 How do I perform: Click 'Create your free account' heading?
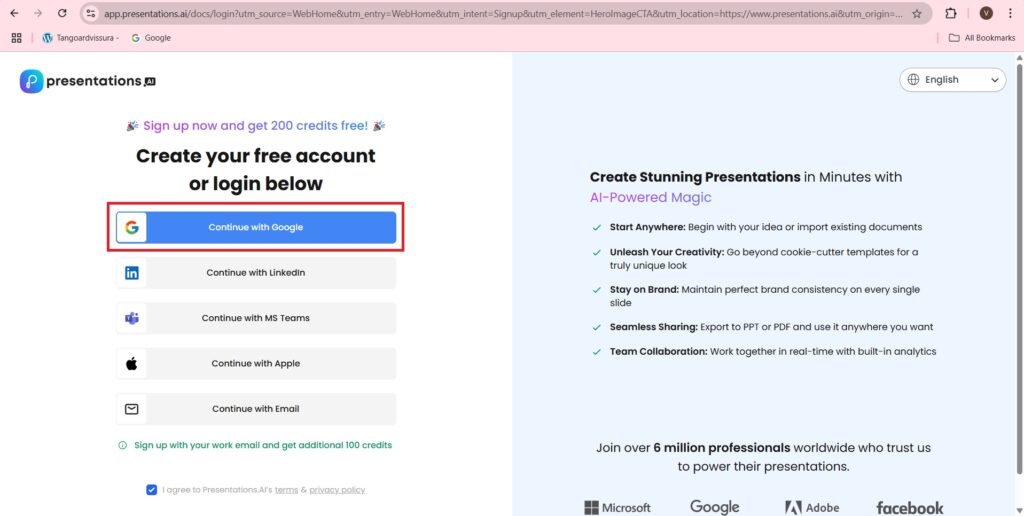click(256, 156)
